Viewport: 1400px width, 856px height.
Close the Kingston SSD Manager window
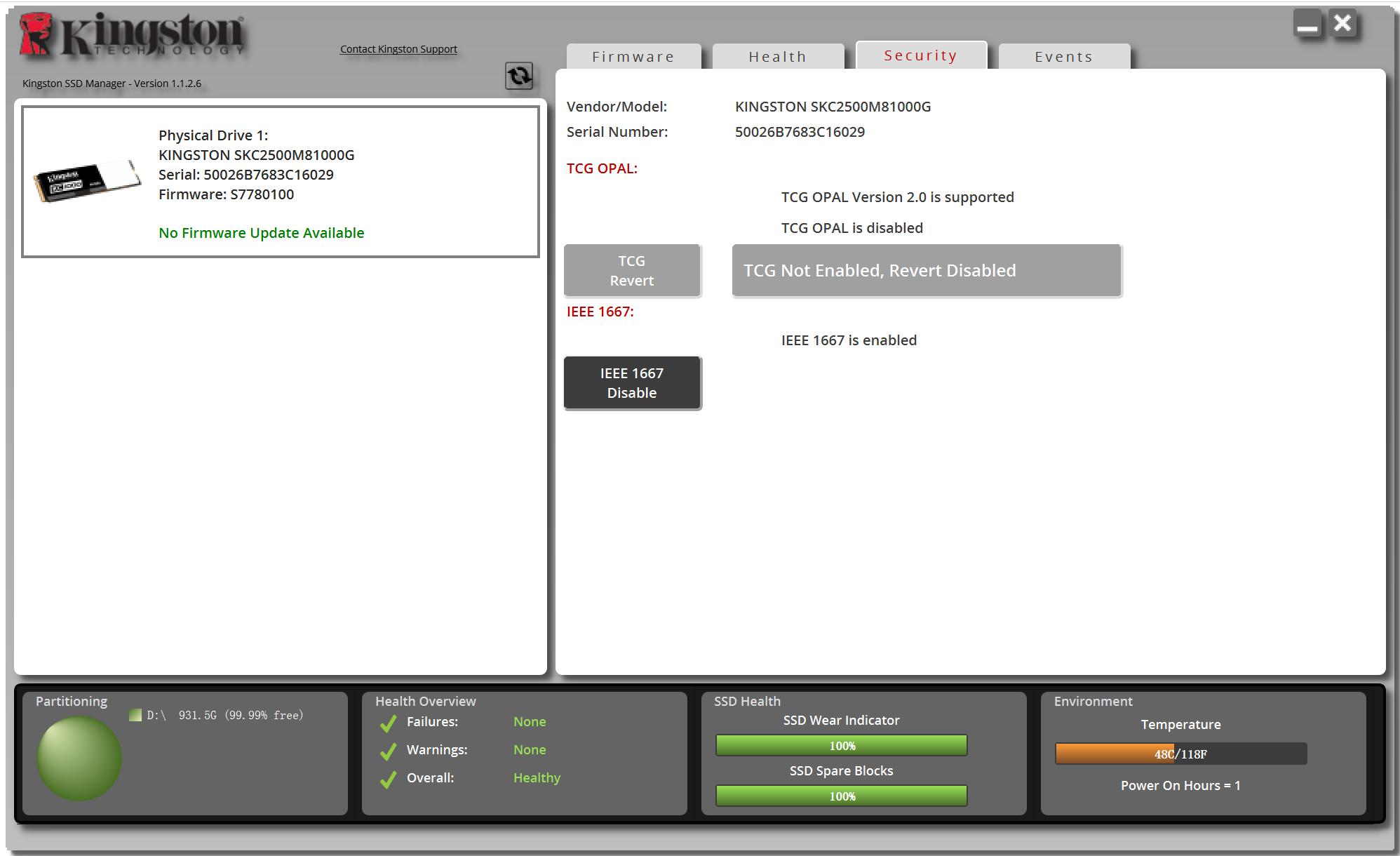click(x=1342, y=24)
